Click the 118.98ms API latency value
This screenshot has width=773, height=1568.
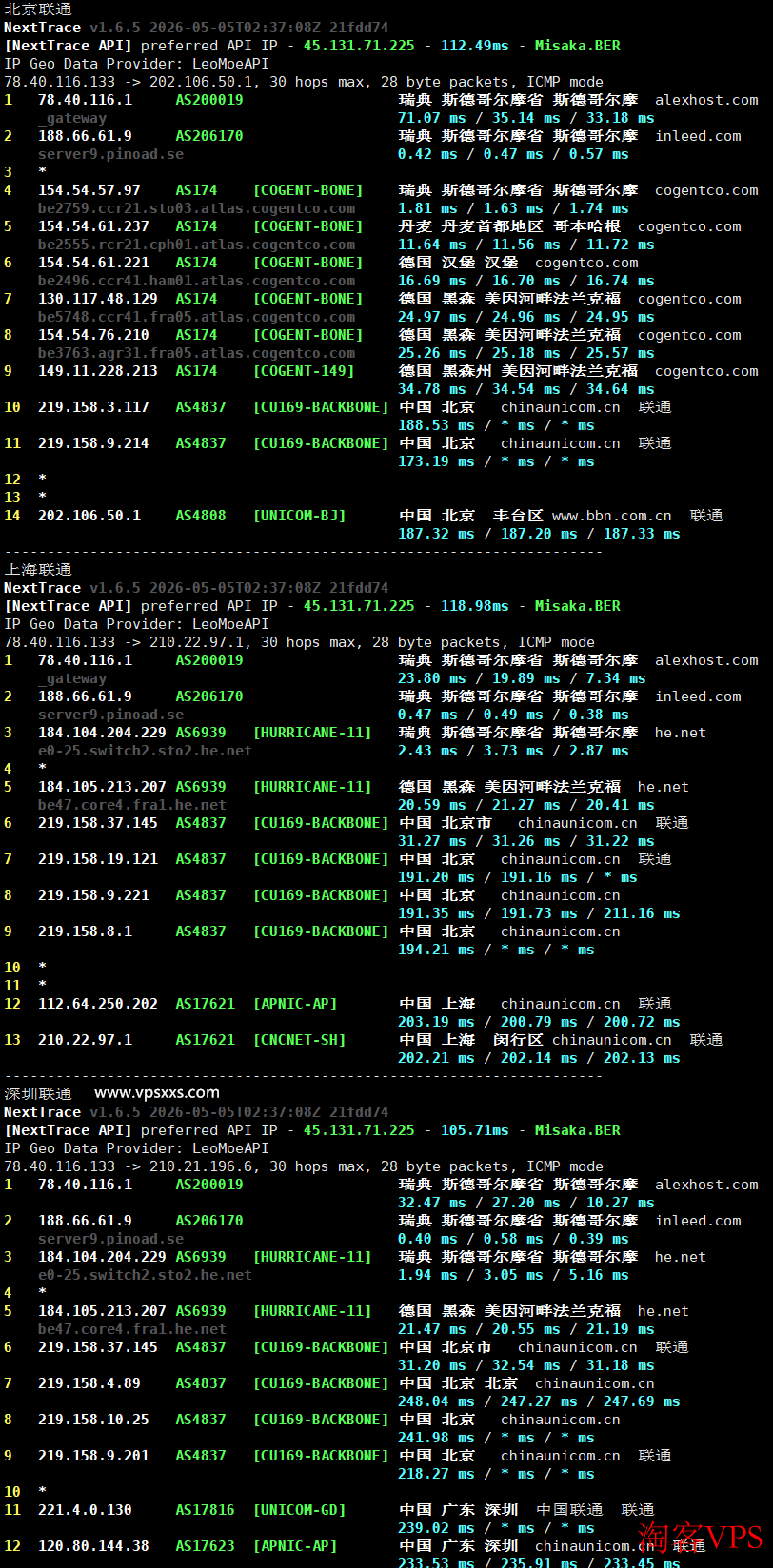(x=474, y=606)
